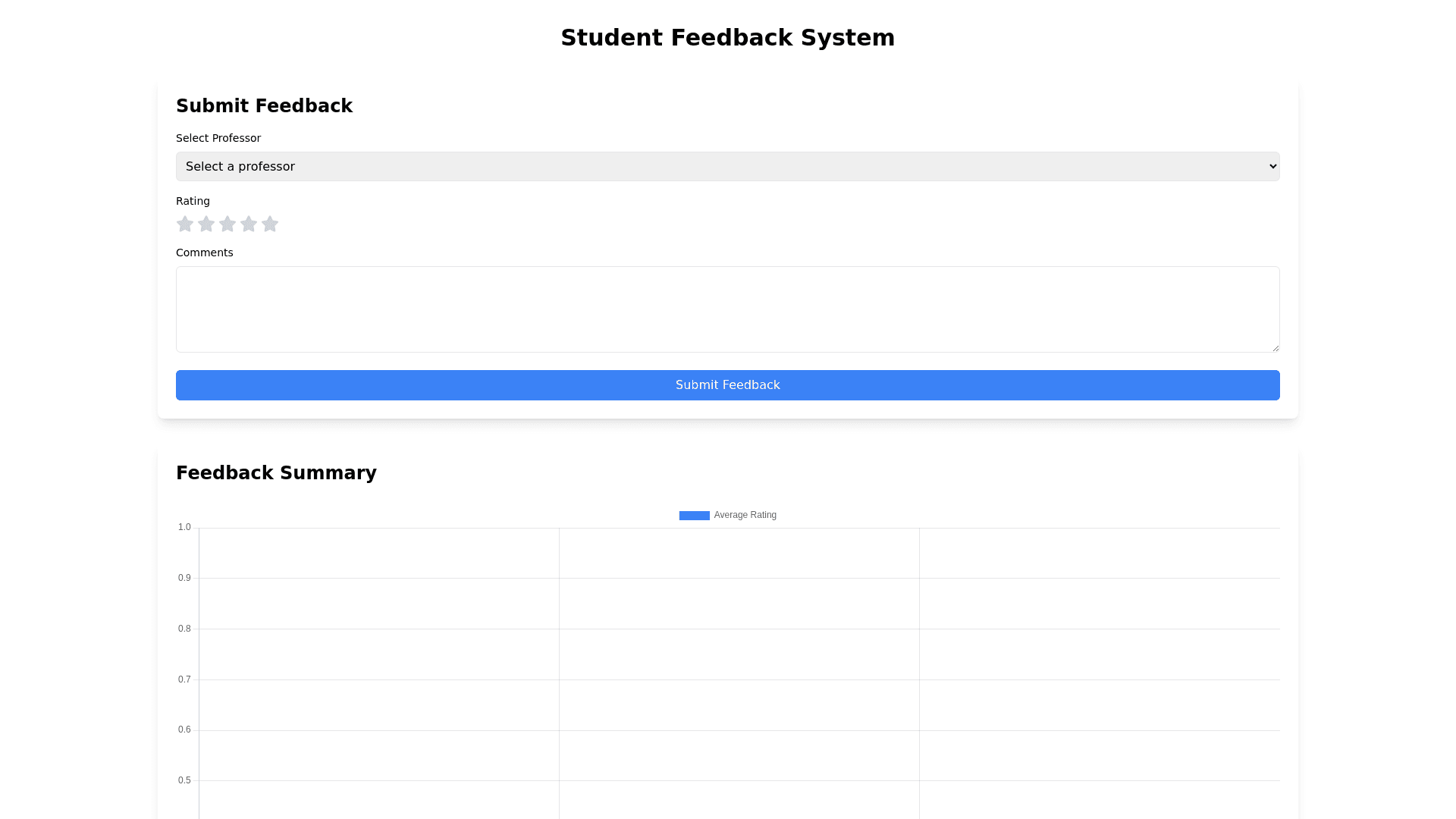Screen dimensions: 1456x819
Task: Select the fourth rating star
Action: pyautogui.click(x=249, y=224)
